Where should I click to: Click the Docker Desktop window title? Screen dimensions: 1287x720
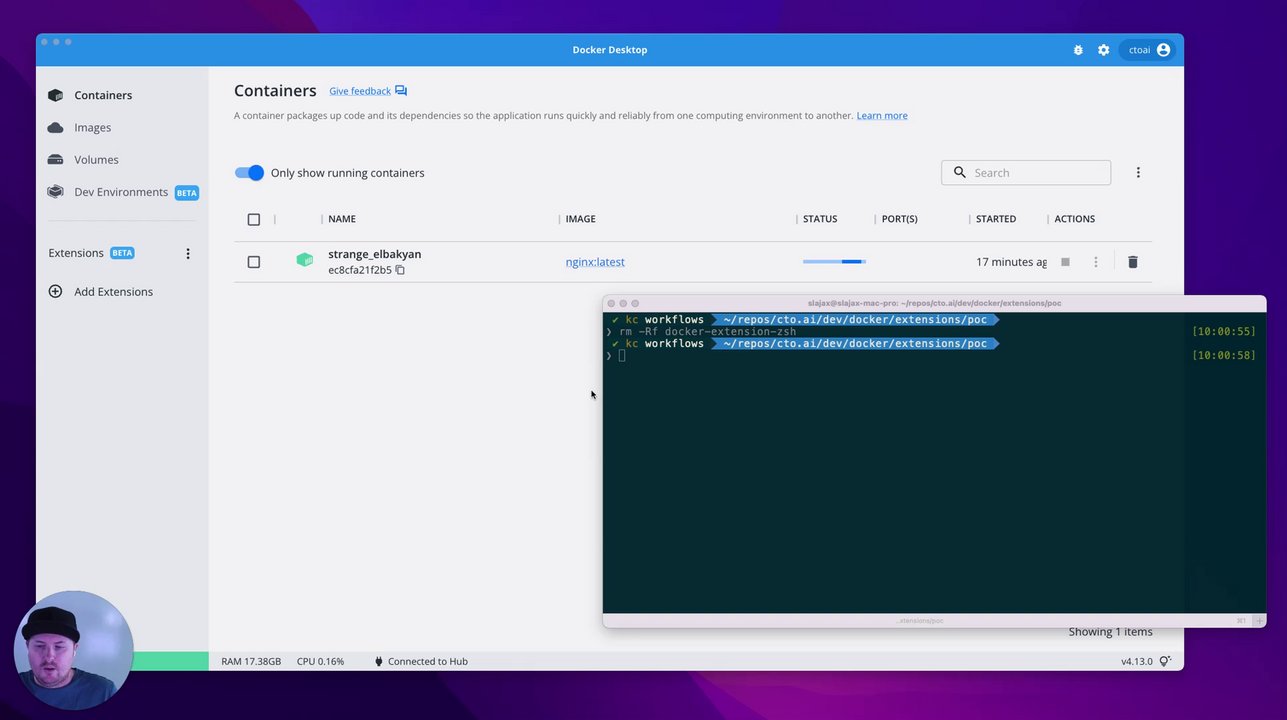[610, 50]
